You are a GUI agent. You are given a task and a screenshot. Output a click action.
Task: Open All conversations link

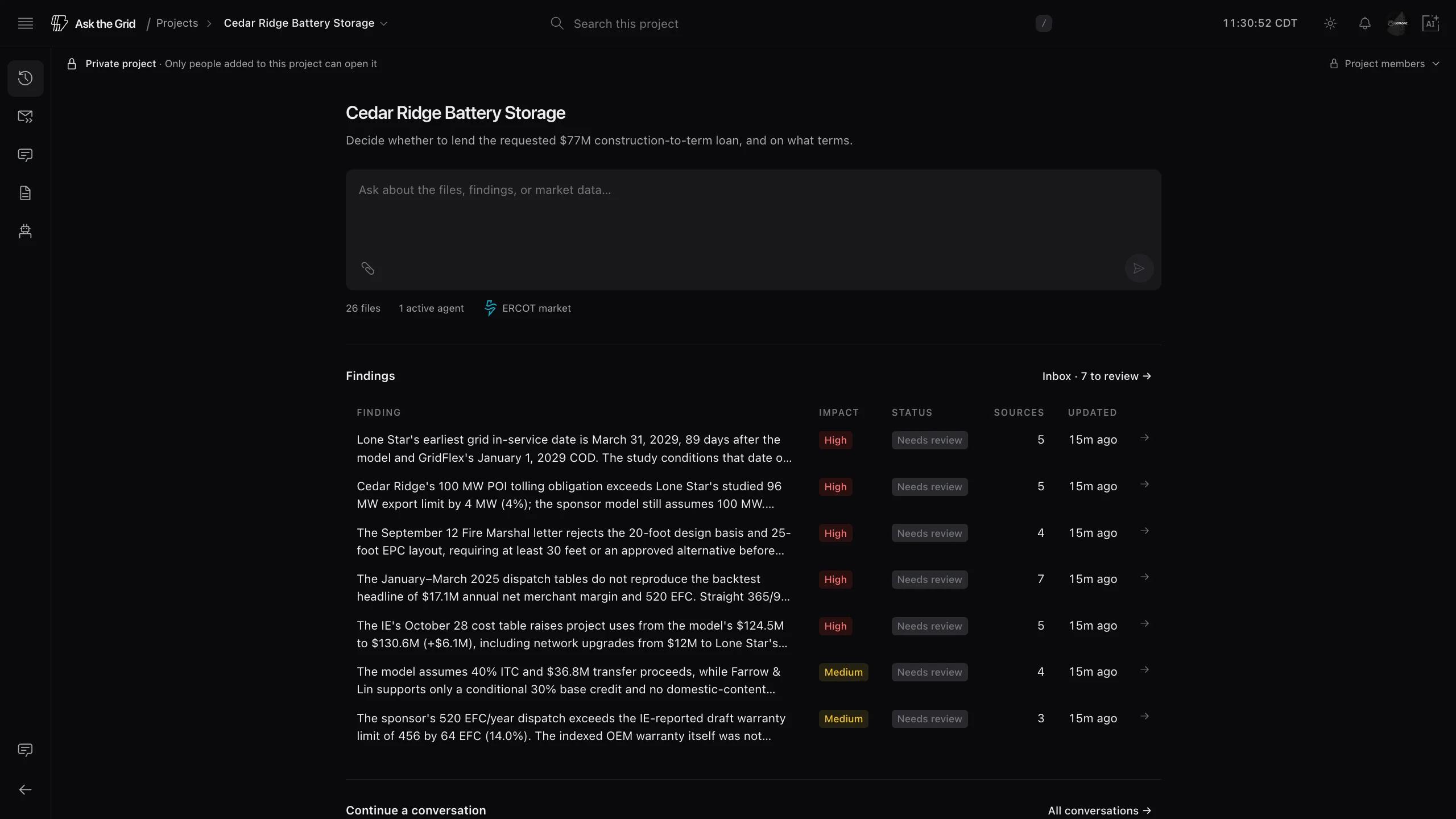point(1099,810)
